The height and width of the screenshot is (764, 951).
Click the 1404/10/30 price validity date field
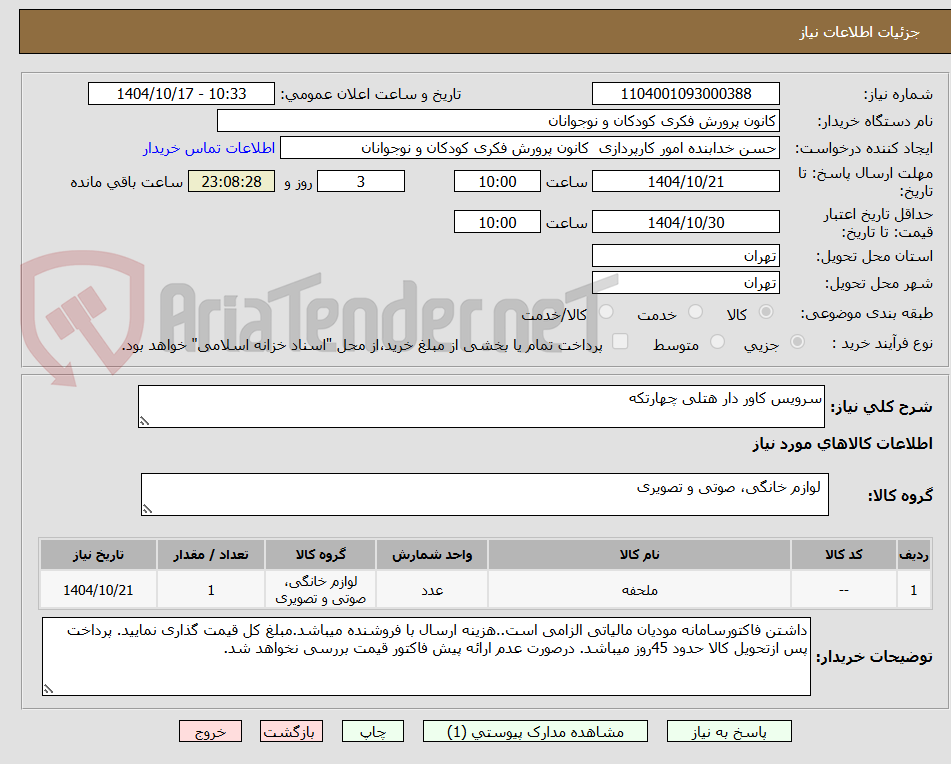[x=685, y=222]
